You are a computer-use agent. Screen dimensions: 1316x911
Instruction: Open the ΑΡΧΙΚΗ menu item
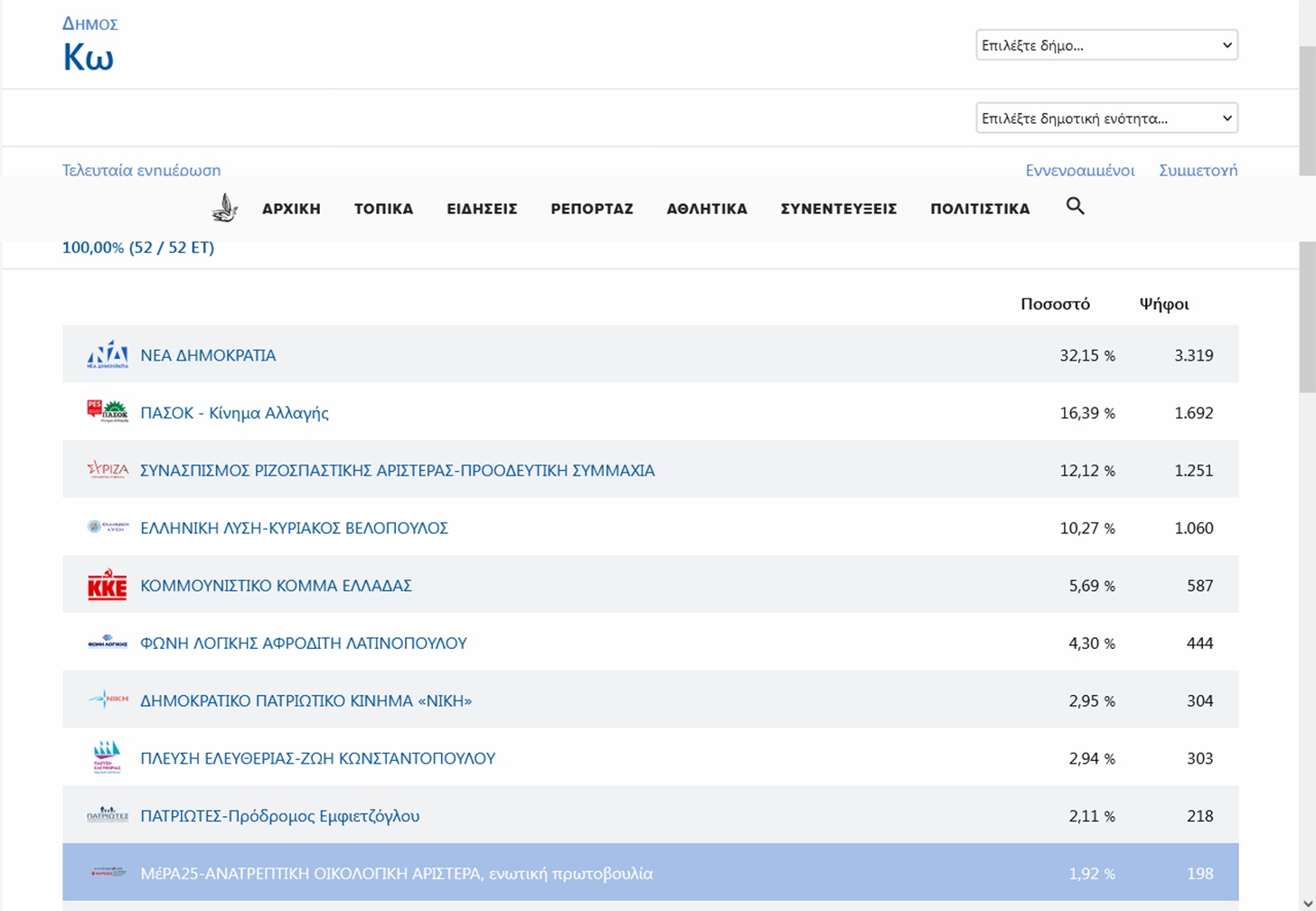291,209
